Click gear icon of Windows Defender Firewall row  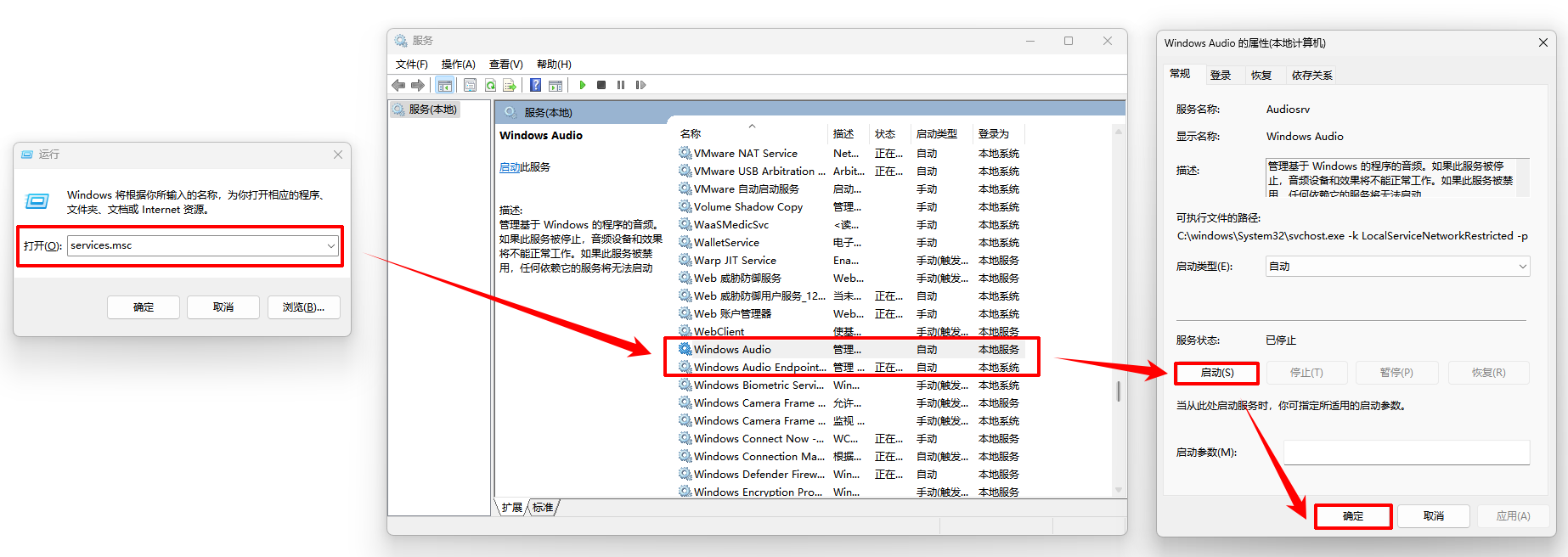(x=685, y=474)
